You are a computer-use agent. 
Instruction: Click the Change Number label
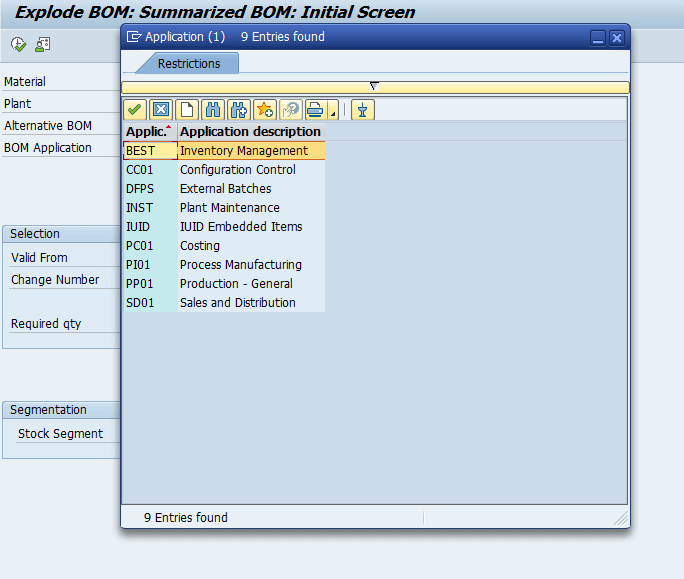point(55,280)
